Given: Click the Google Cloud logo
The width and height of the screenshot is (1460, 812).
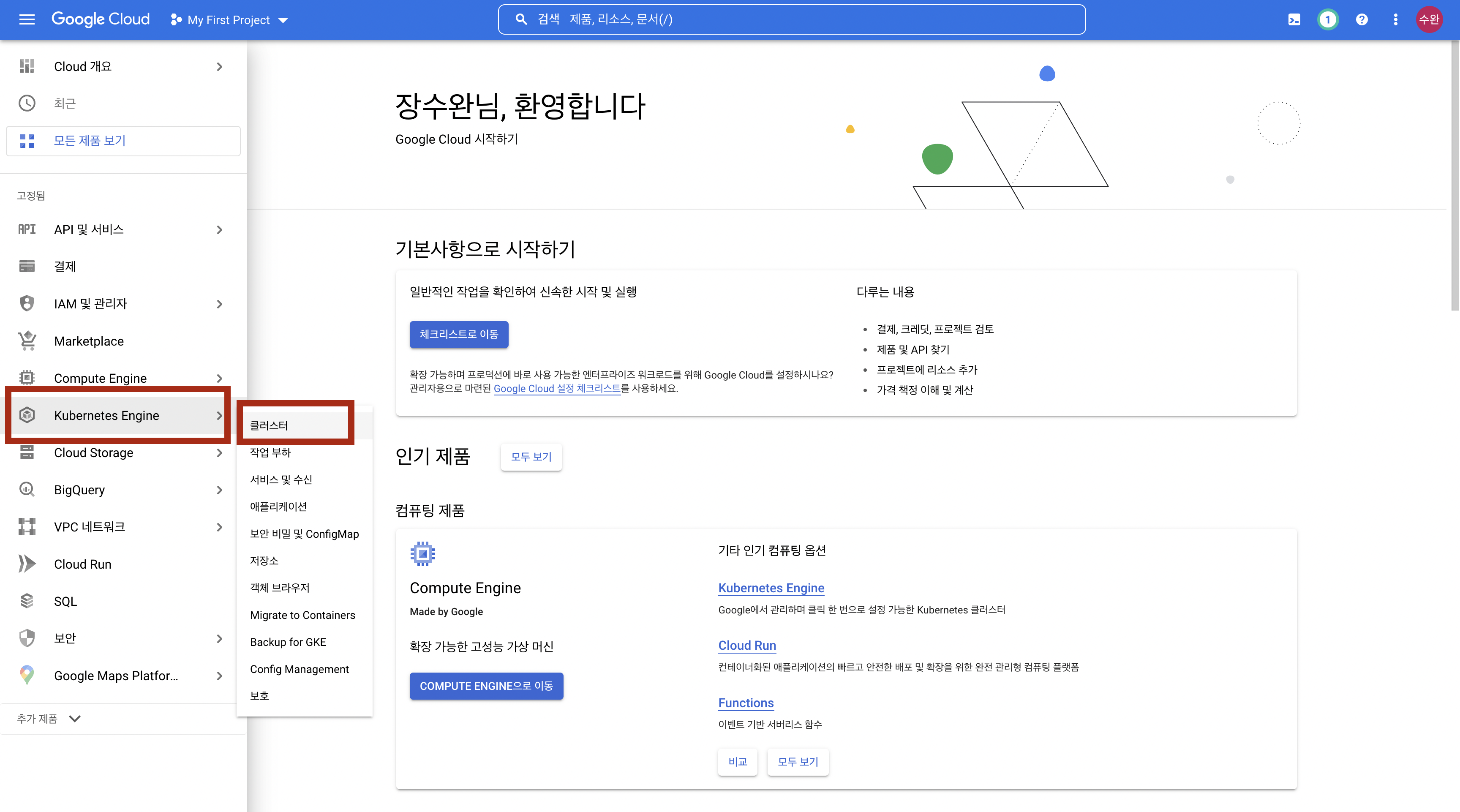Looking at the screenshot, I should [x=100, y=20].
